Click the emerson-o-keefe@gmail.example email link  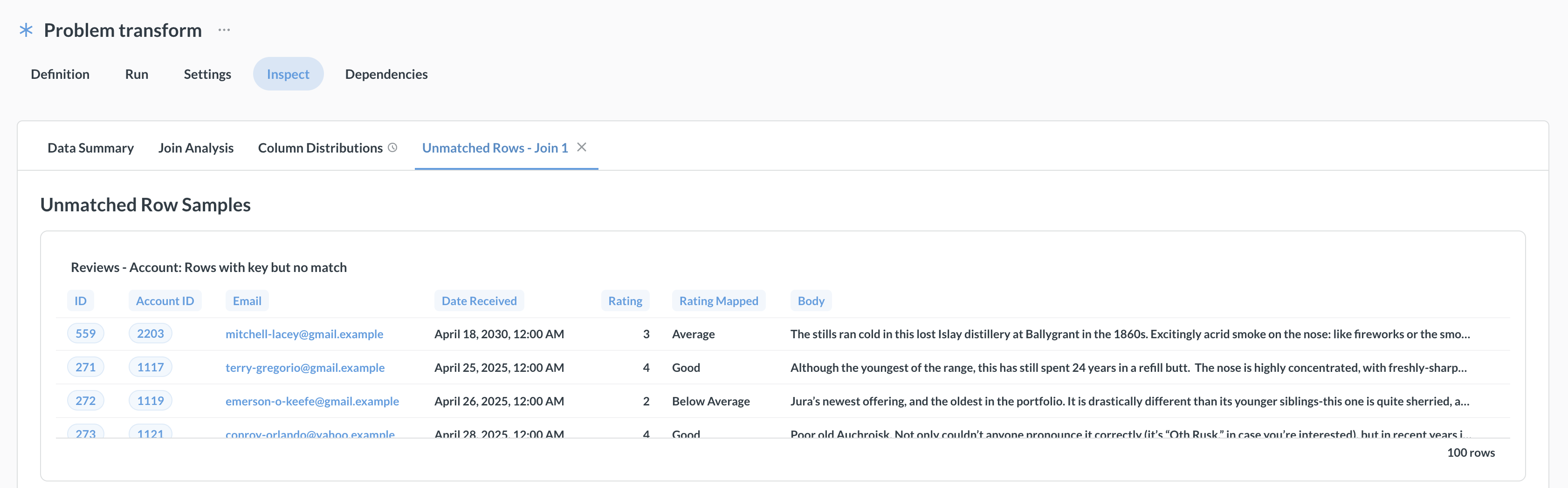coord(312,401)
